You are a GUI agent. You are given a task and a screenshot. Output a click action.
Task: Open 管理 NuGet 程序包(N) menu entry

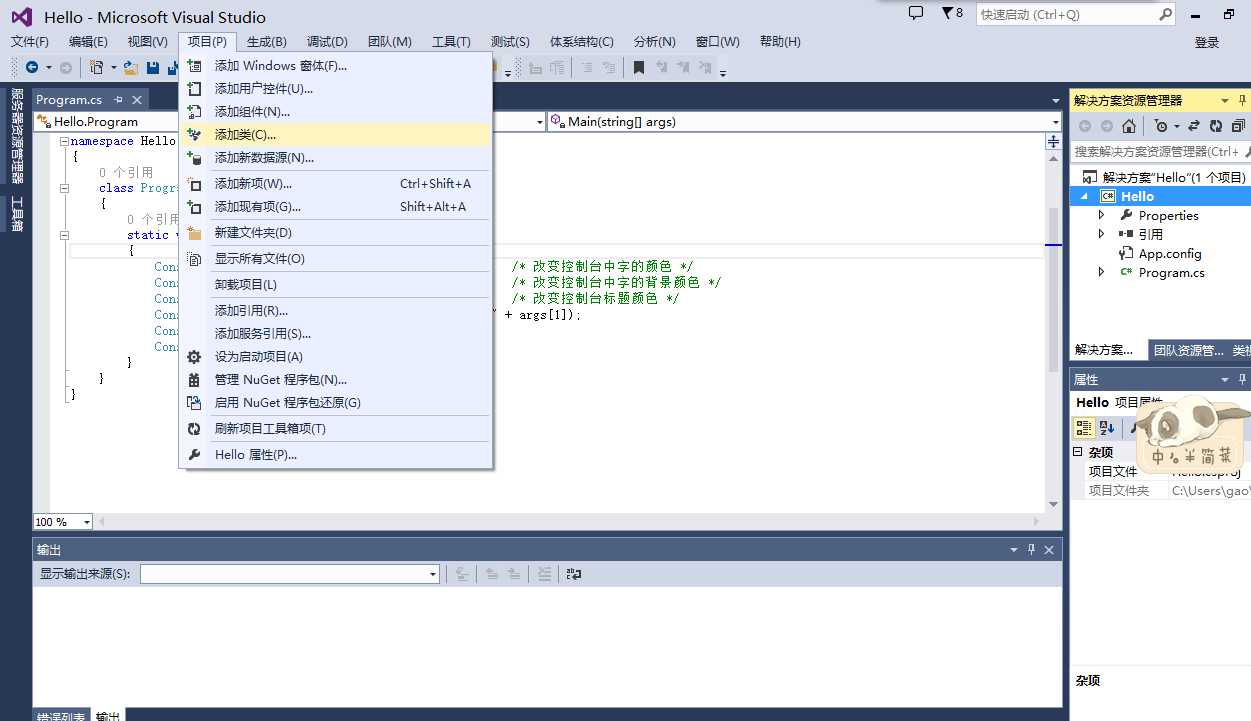point(336,380)
